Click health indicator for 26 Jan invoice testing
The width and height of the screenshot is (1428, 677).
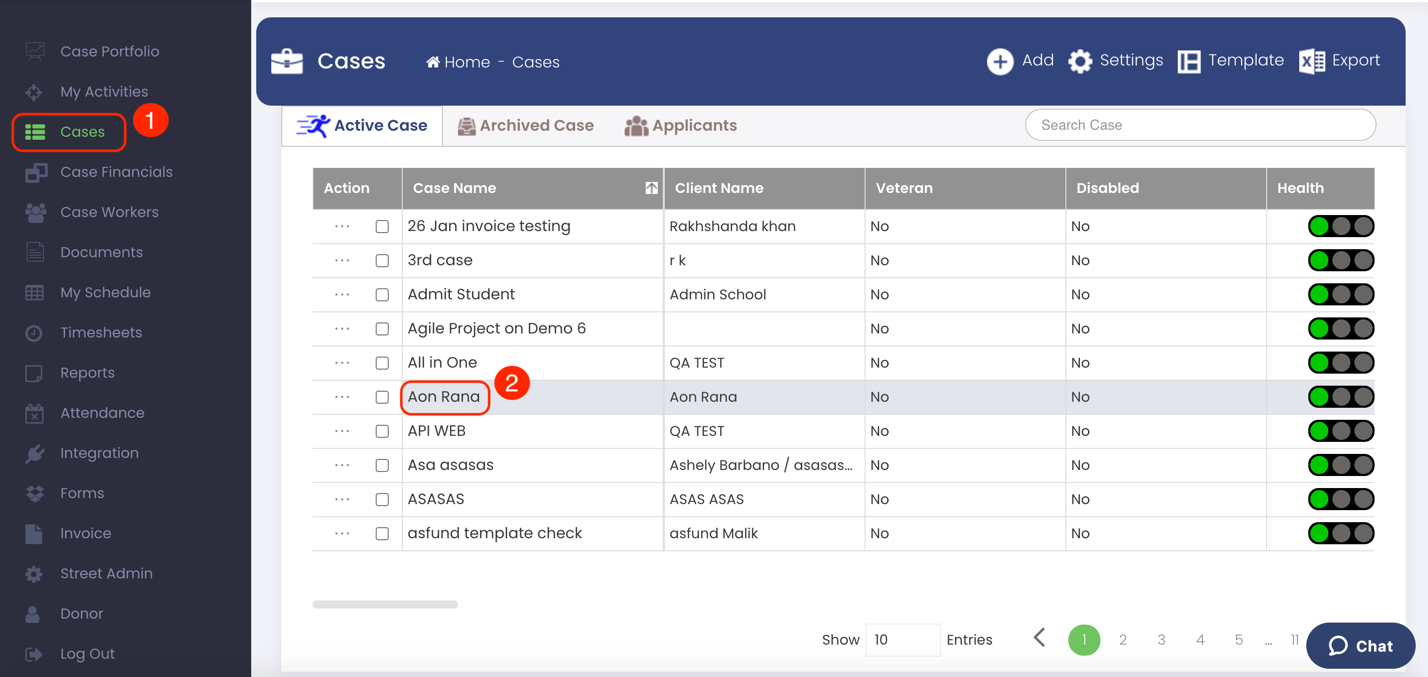[x=1341, y=227]
